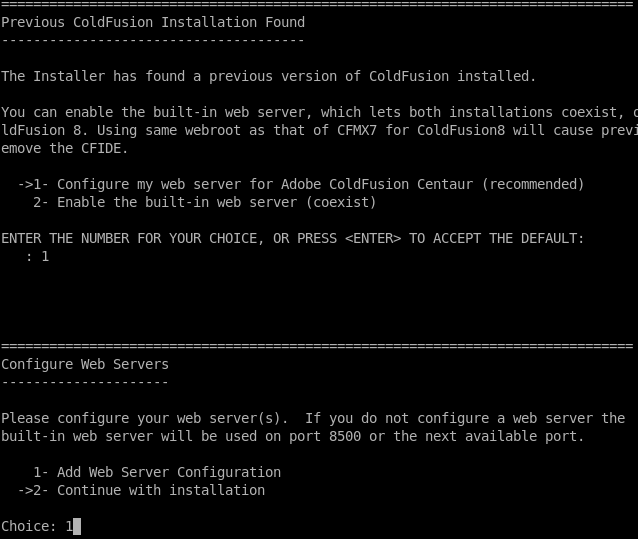
Task: Click the line 'emove the CFIDE.'
Action: [x=65, y=148]
